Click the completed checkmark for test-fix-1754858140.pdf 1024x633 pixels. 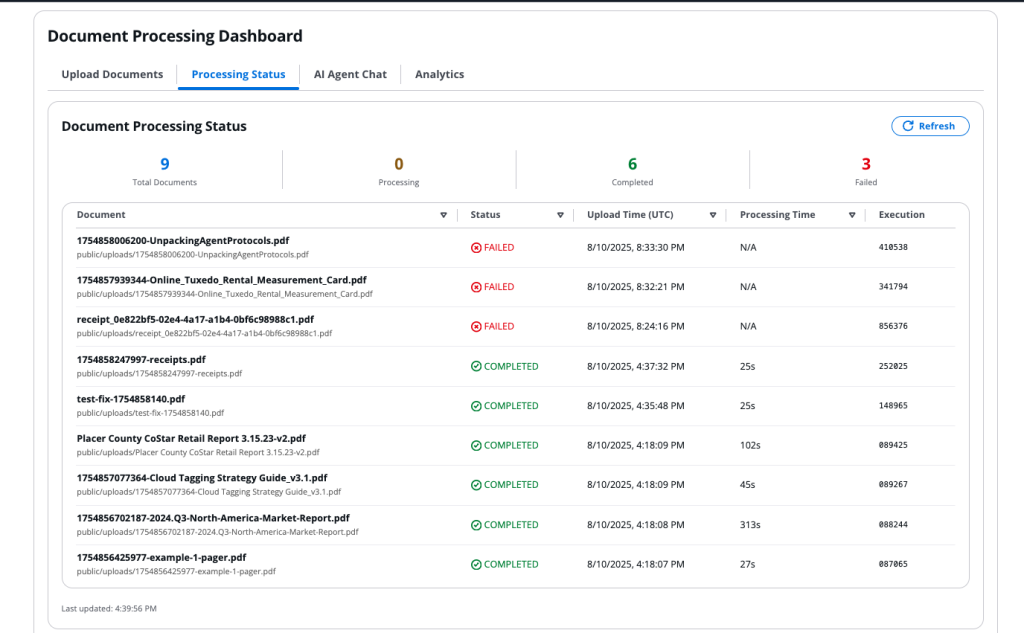(476, 406)
